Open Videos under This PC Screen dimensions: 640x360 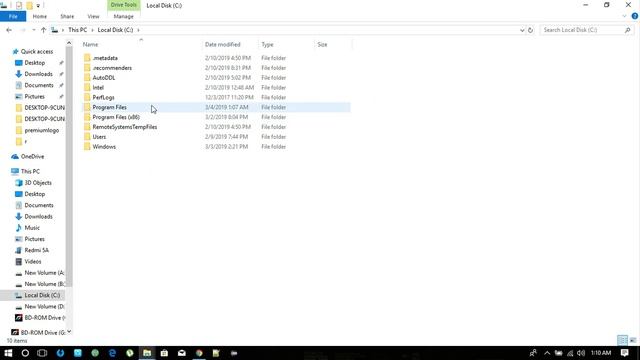(x=33, y=262)
